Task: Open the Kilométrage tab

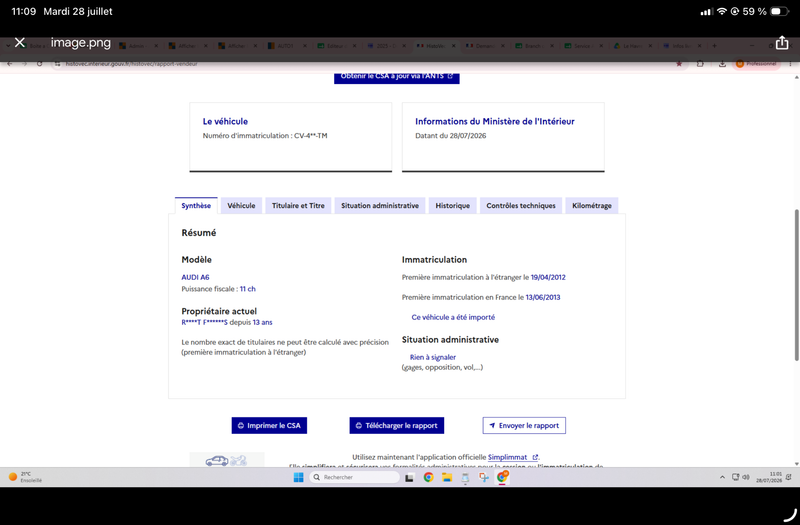Action: 592,206
